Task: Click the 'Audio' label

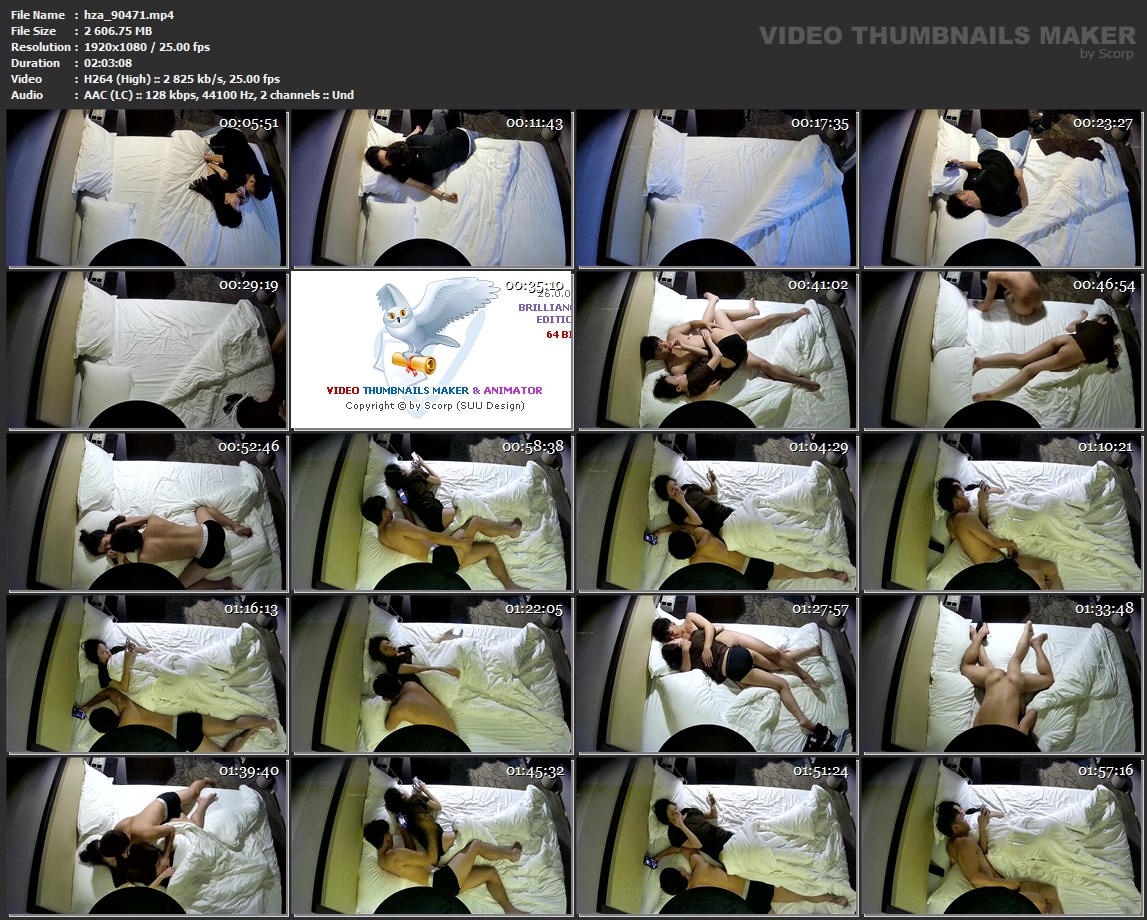Action: tap(26, 95)
